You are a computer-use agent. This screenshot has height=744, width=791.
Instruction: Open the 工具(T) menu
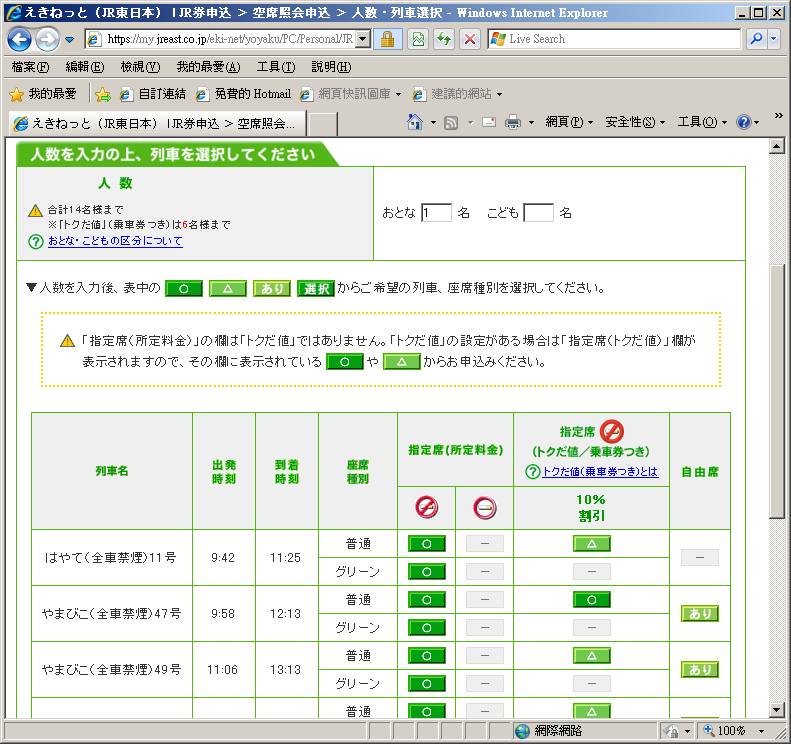276,67
